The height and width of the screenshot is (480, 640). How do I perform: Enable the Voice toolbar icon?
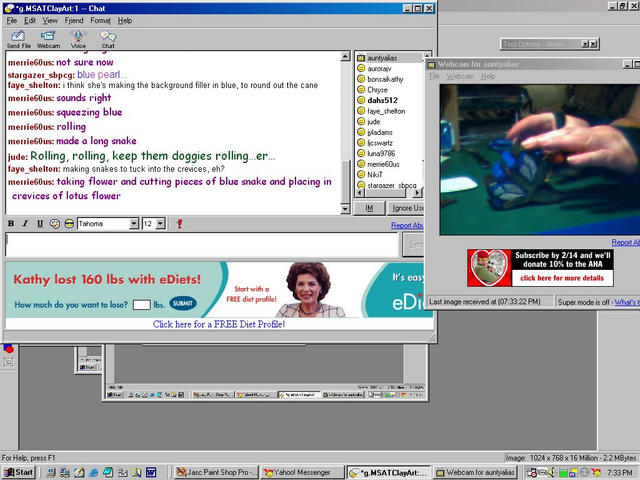click(x=78, y=40)
